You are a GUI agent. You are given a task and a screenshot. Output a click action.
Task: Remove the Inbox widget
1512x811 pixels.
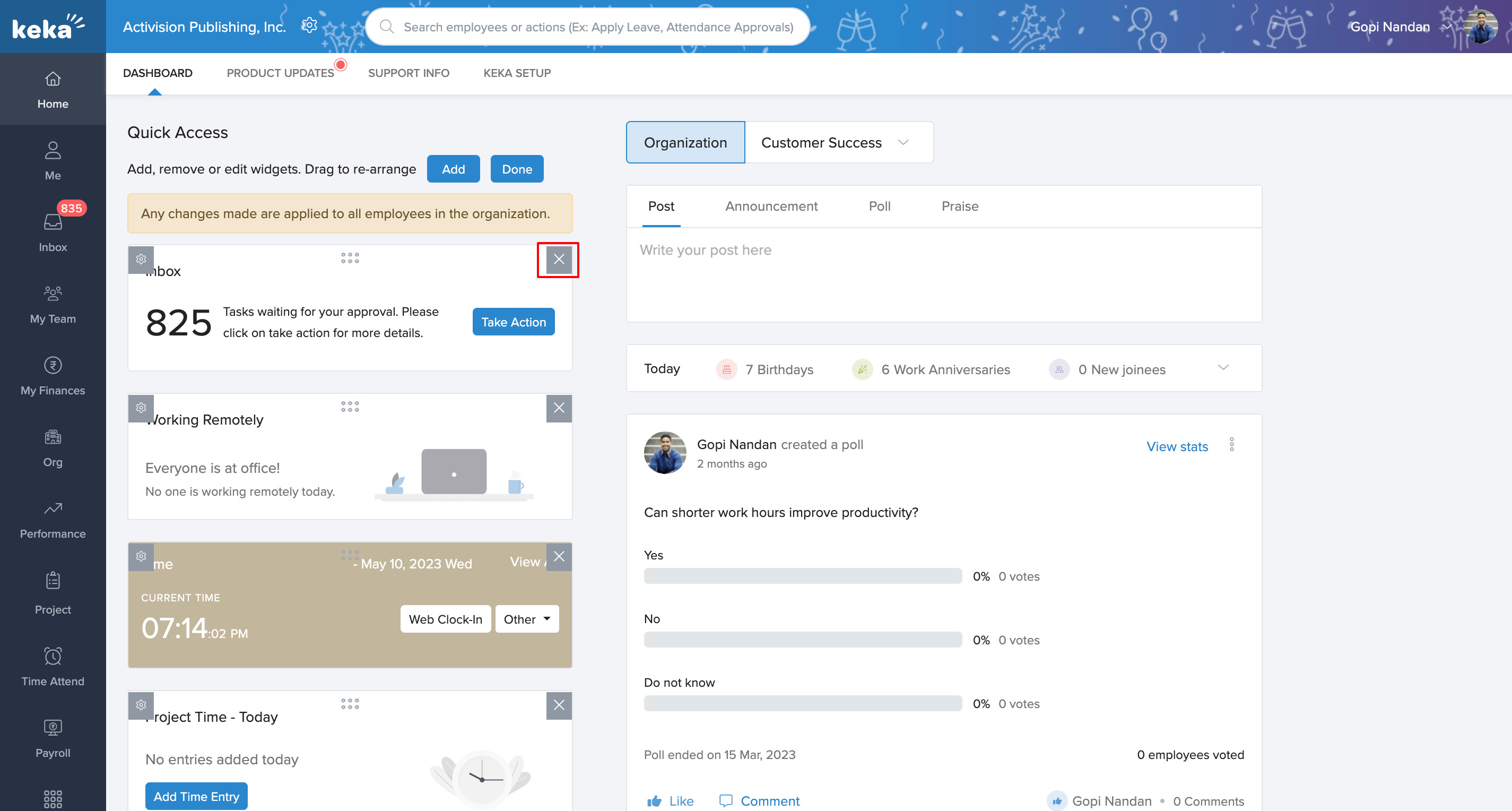click(x=559, y=259)
